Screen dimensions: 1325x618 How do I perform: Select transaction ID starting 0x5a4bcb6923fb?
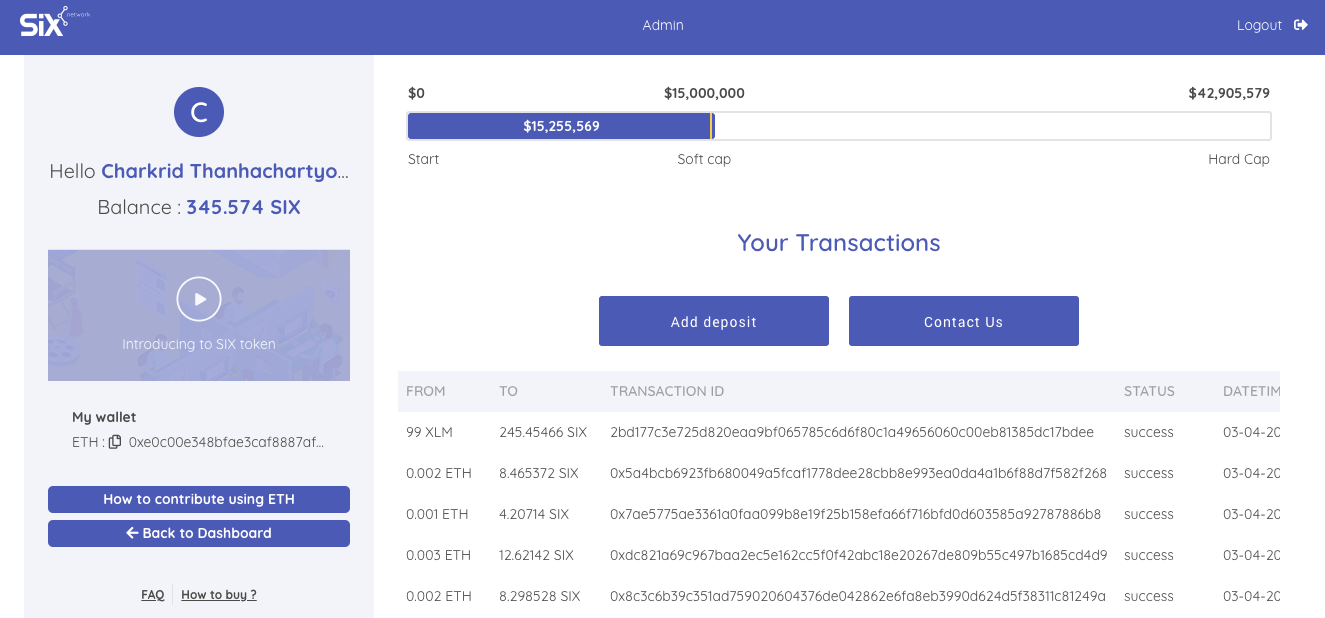pyautogui.click(x=859, y=473)
